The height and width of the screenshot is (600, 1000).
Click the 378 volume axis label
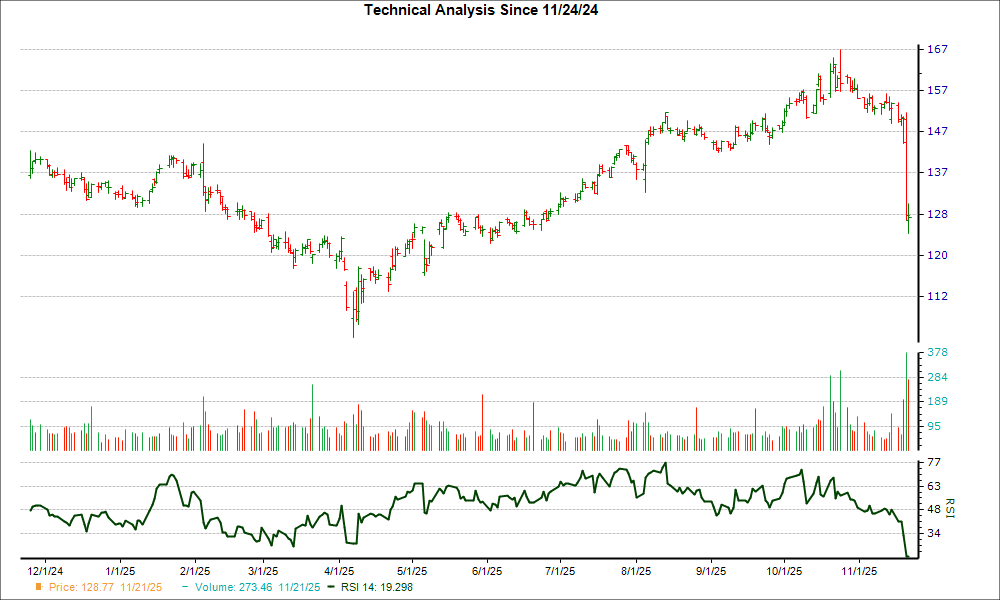pyautogui.click(x=937, y=353)
